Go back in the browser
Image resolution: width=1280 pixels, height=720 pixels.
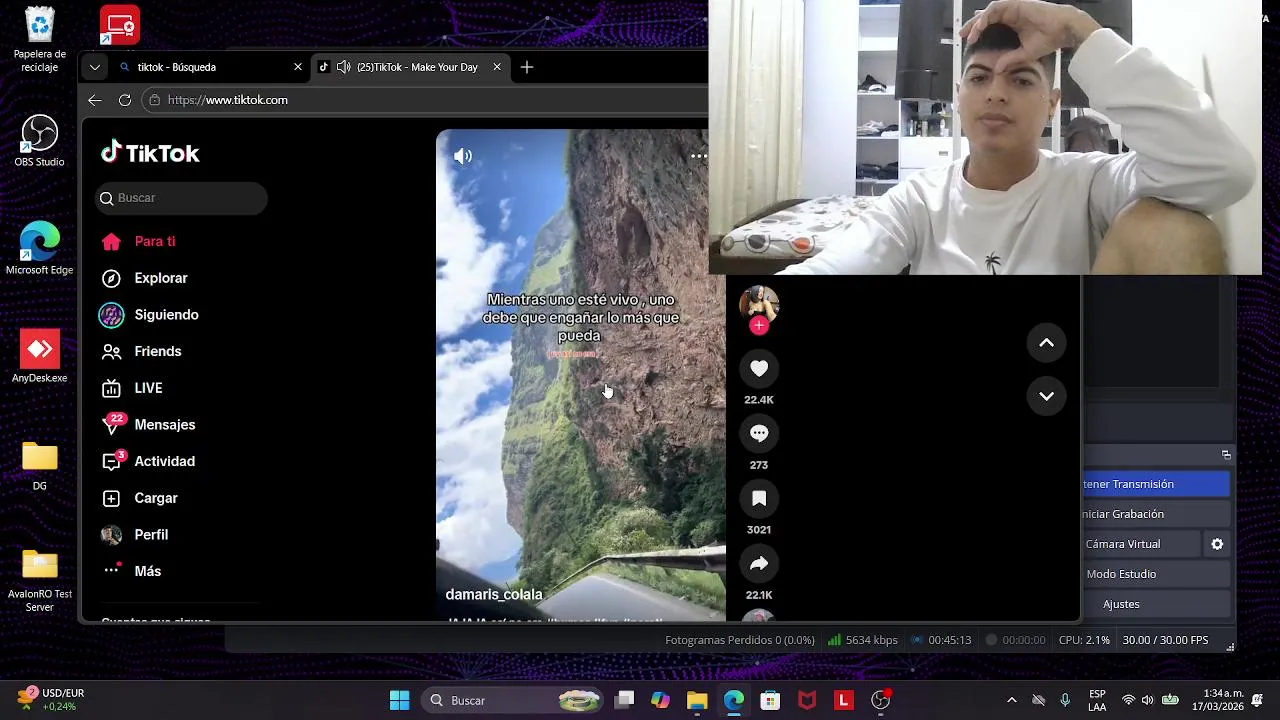point(94,100)
